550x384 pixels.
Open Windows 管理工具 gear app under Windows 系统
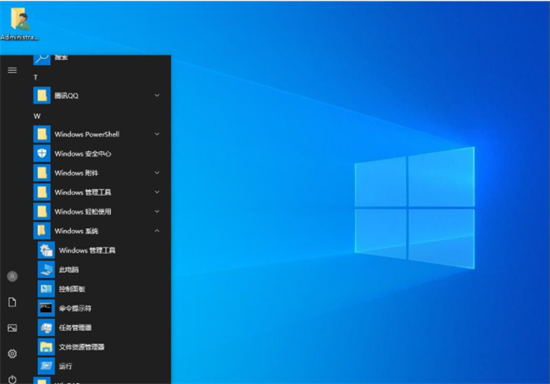(x=99, y=250)
